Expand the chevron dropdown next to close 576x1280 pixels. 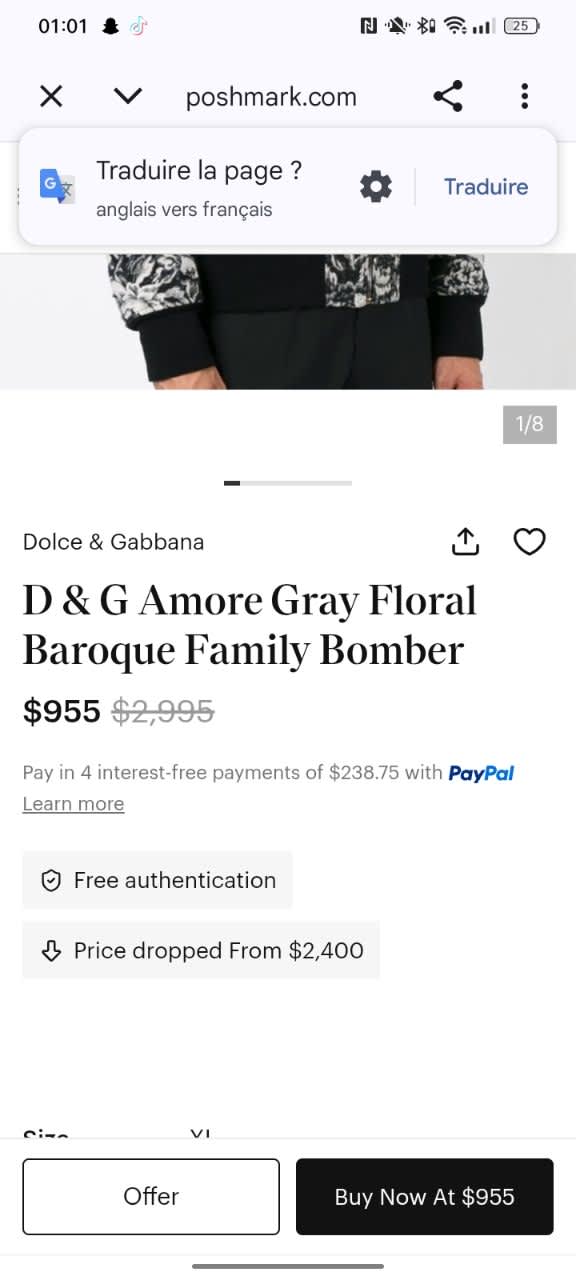click(128, 96)
